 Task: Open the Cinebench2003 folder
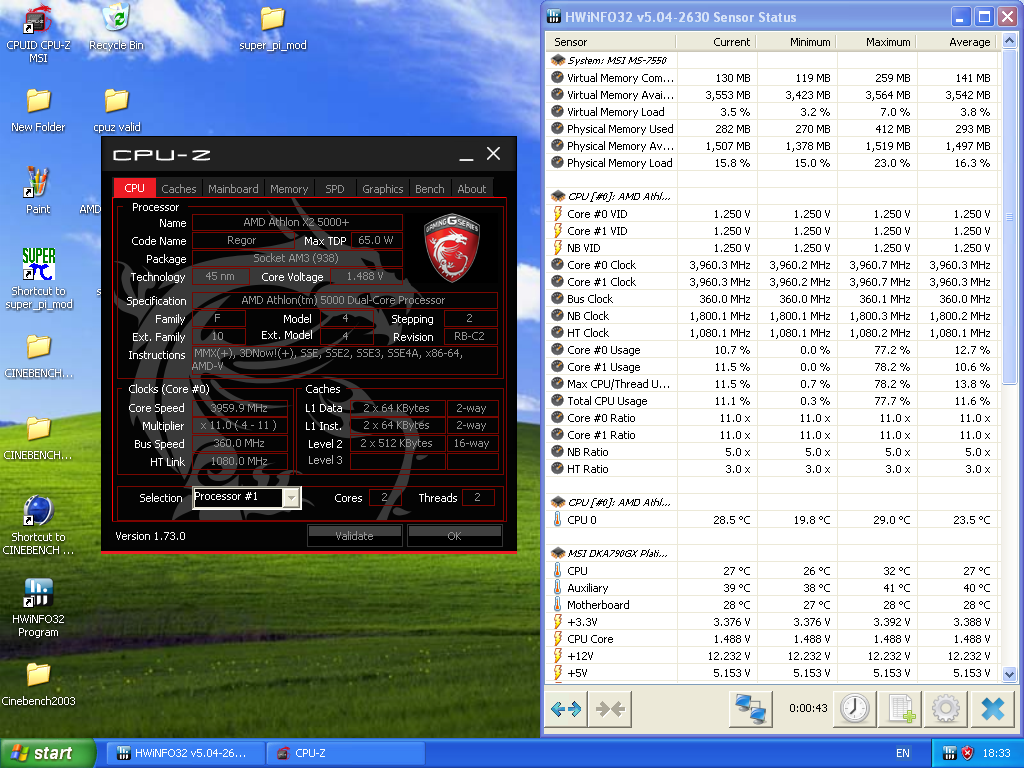[x=38, y=684]
